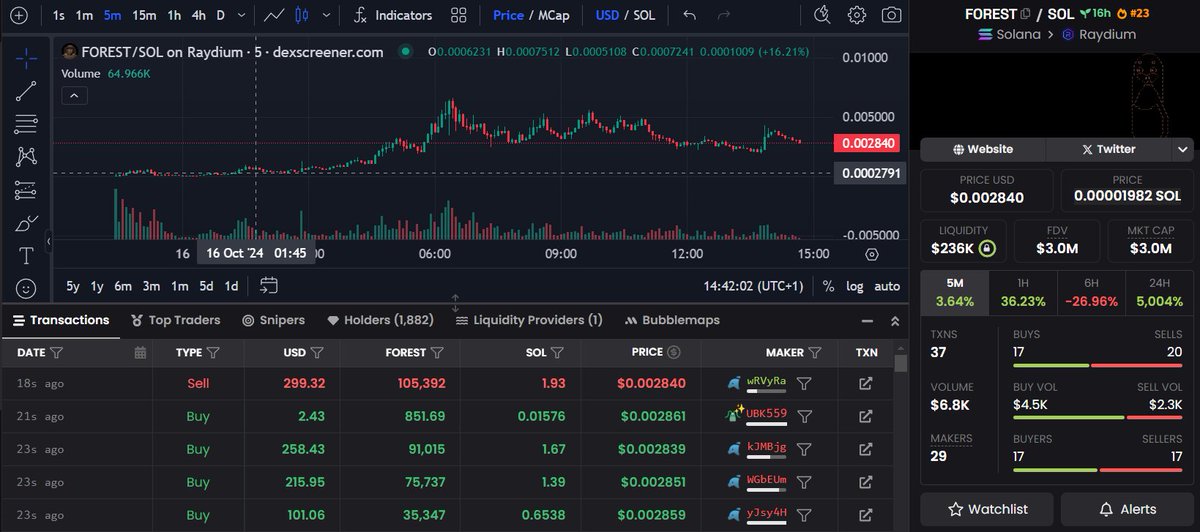Select the trend line drawing tool
Screen dimensions: 1200x532
(x=26, y=91)
